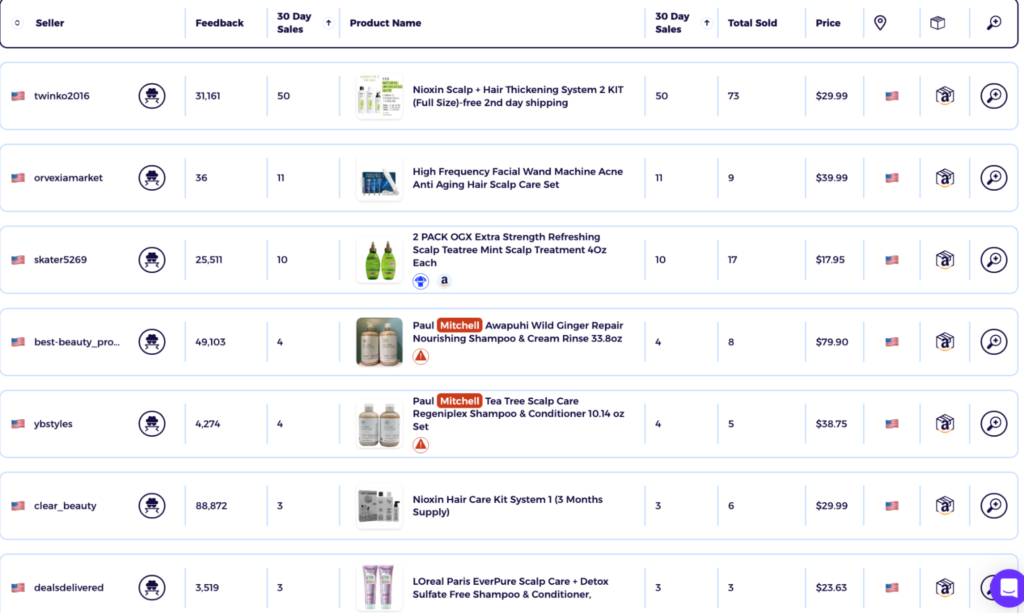Click warning triangle under Tea Tree Scalp Care product
The width and height of the screenshot is (1024, 613).
[x=421, y=445]
